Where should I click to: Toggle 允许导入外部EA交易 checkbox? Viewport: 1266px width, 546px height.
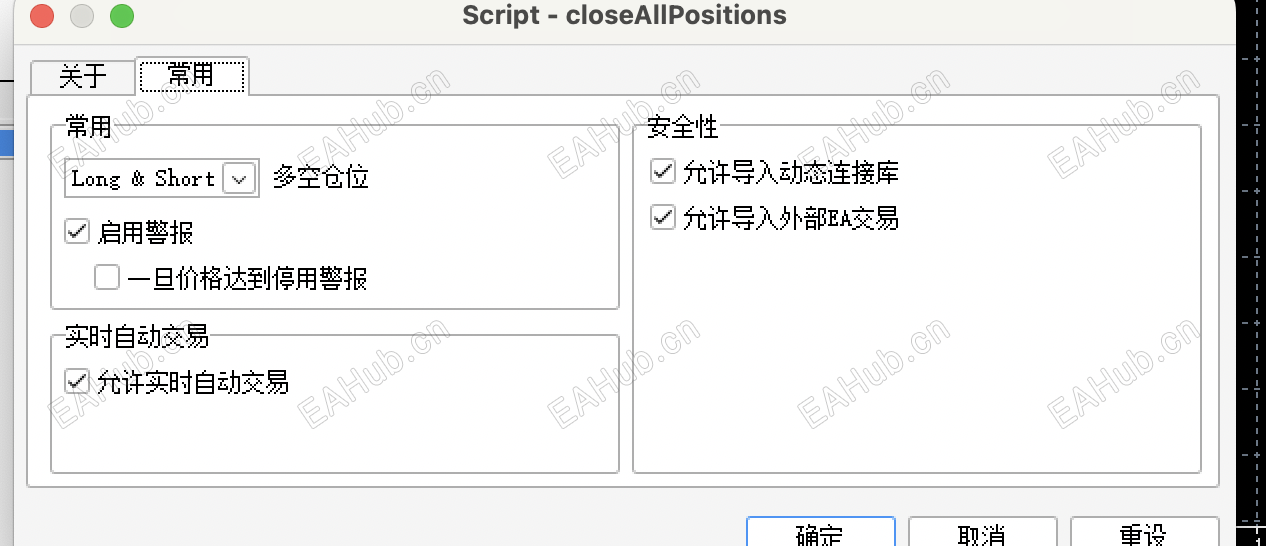pyautogui.click(x=663, y=217)
